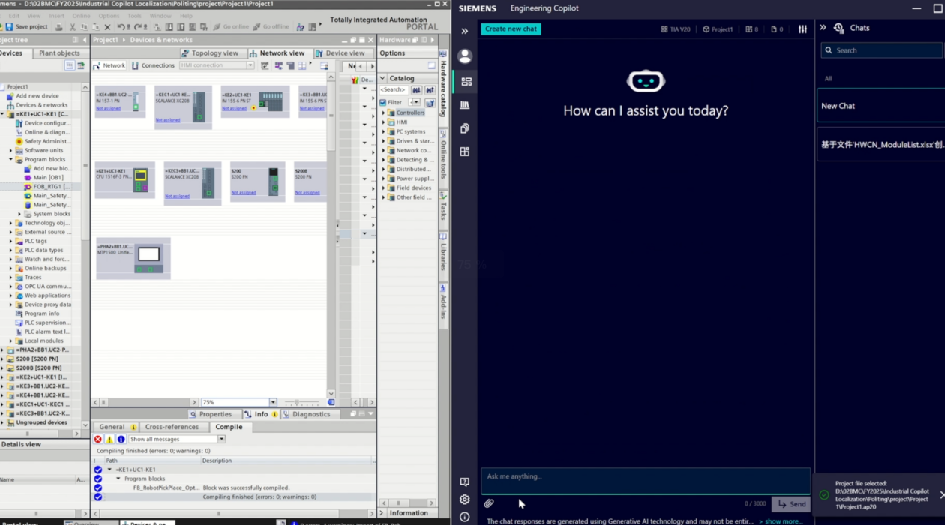
Task: Click the Create new chat button
Action: coord(511,29)
